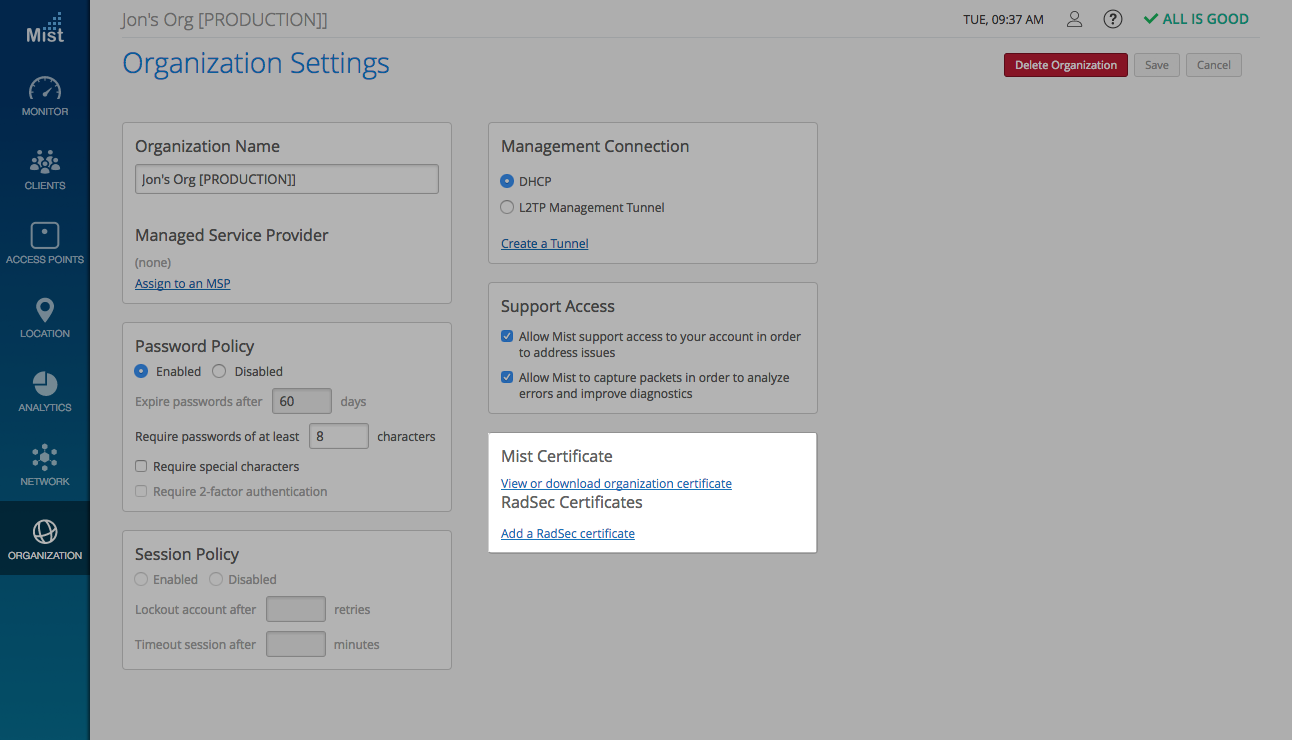Set Password Policy to Disabled
The width and height of the screenshot is (1292, 740).
(219, 371)
